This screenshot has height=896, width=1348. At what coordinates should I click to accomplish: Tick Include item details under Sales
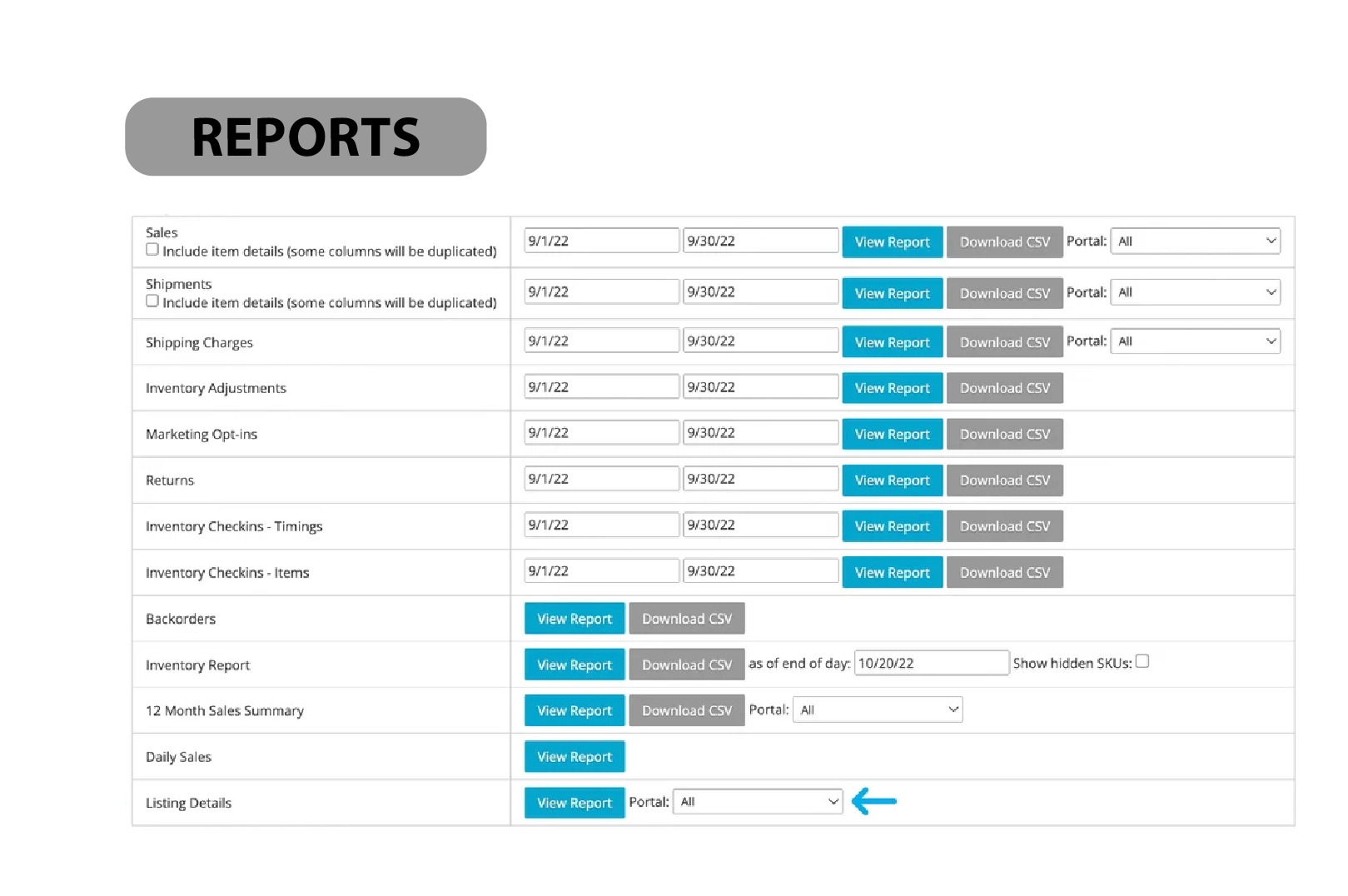[x=152, y=250]
